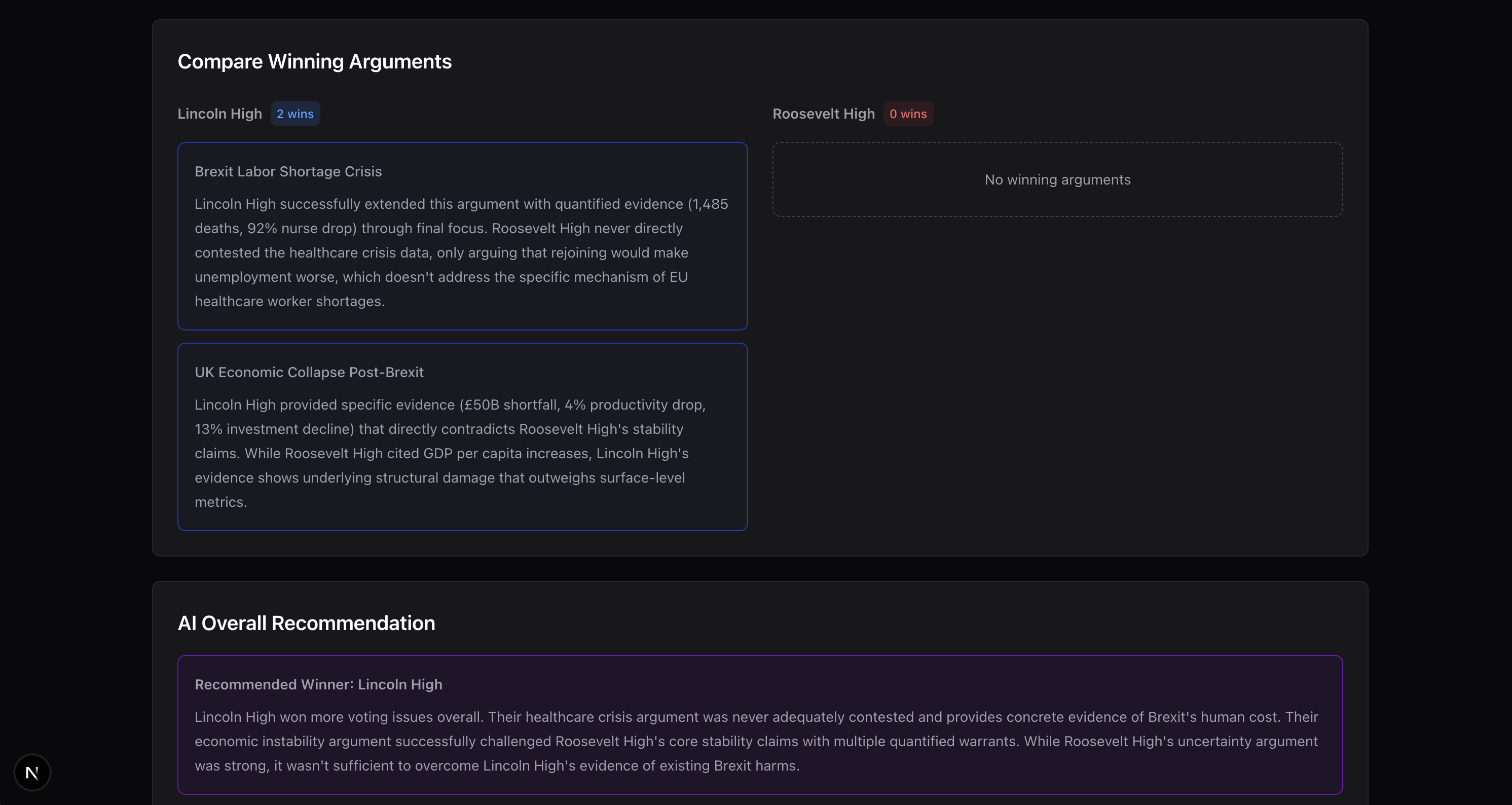
Task: Click the Next.js dev tools icon
Action: [x=32, y=772]
